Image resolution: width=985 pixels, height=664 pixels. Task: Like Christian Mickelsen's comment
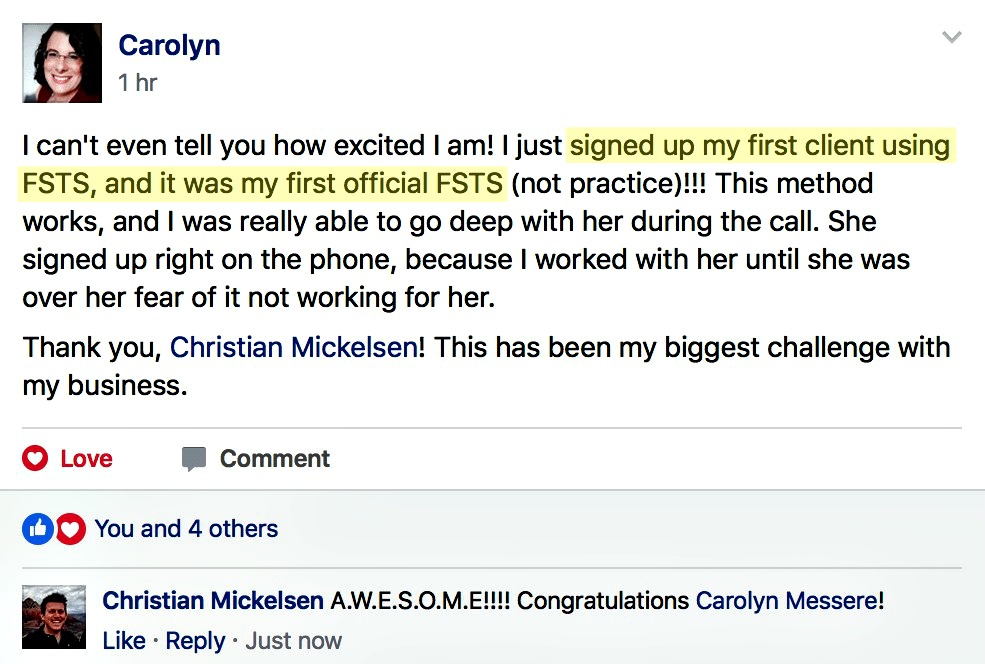(124, 641)
